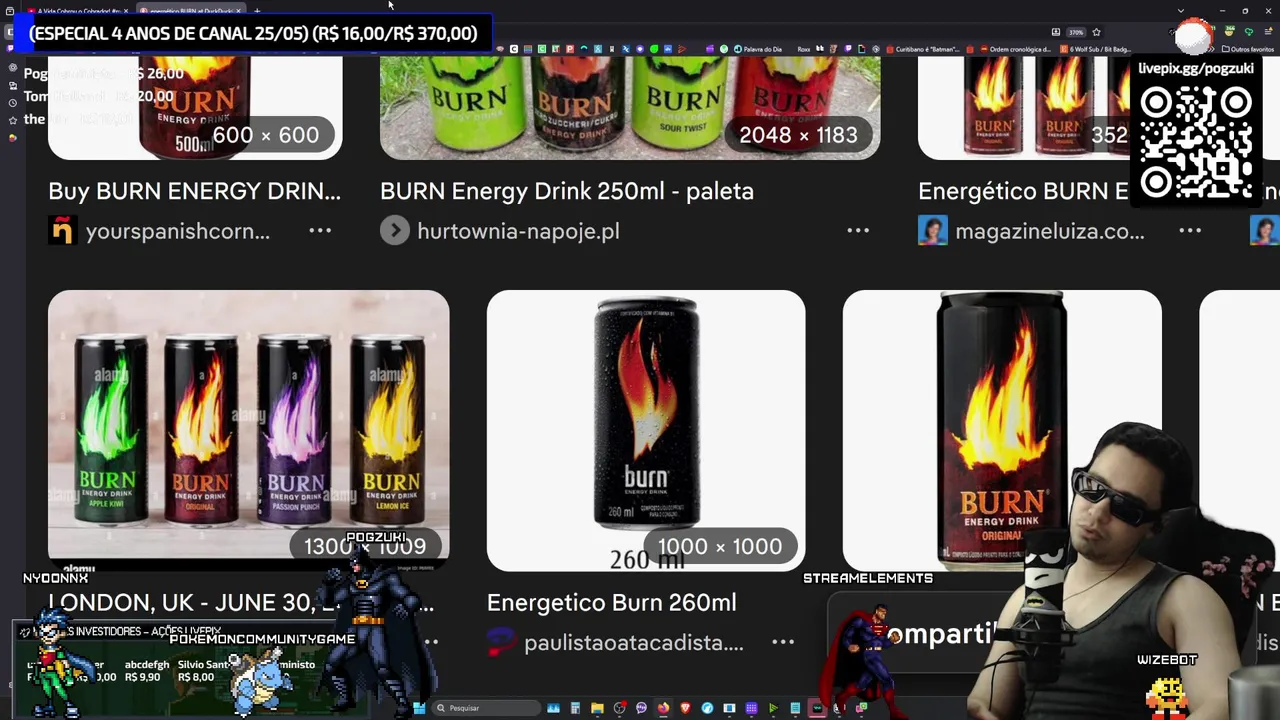Open the four Burn cans alamy image
The height and width of the screenshot is (720, 1280).
tap(248, 430)
